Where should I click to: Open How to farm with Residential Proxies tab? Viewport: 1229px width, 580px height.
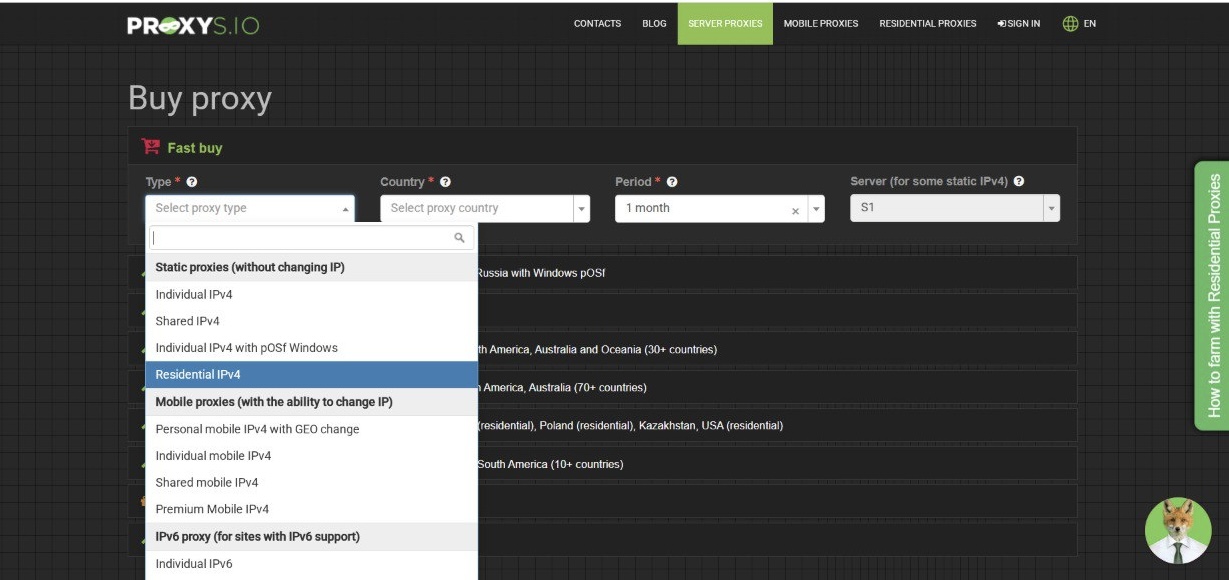click(x=1212, y=296)
